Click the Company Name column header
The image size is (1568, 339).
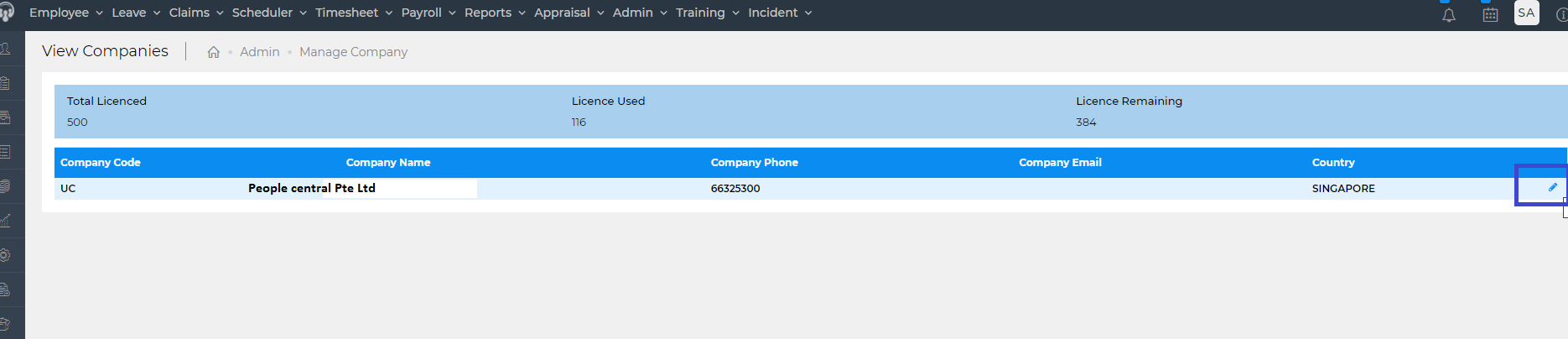388,163
